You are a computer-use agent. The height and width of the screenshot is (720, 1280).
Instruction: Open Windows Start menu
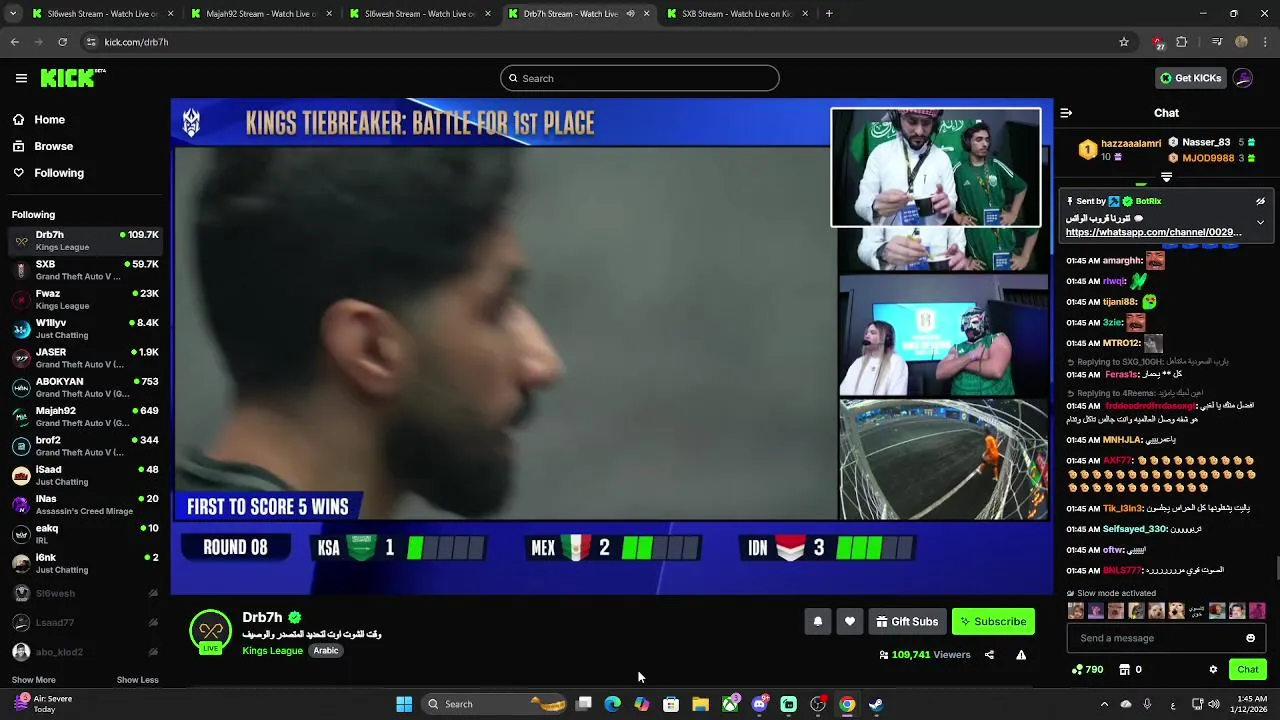(404, 704)
